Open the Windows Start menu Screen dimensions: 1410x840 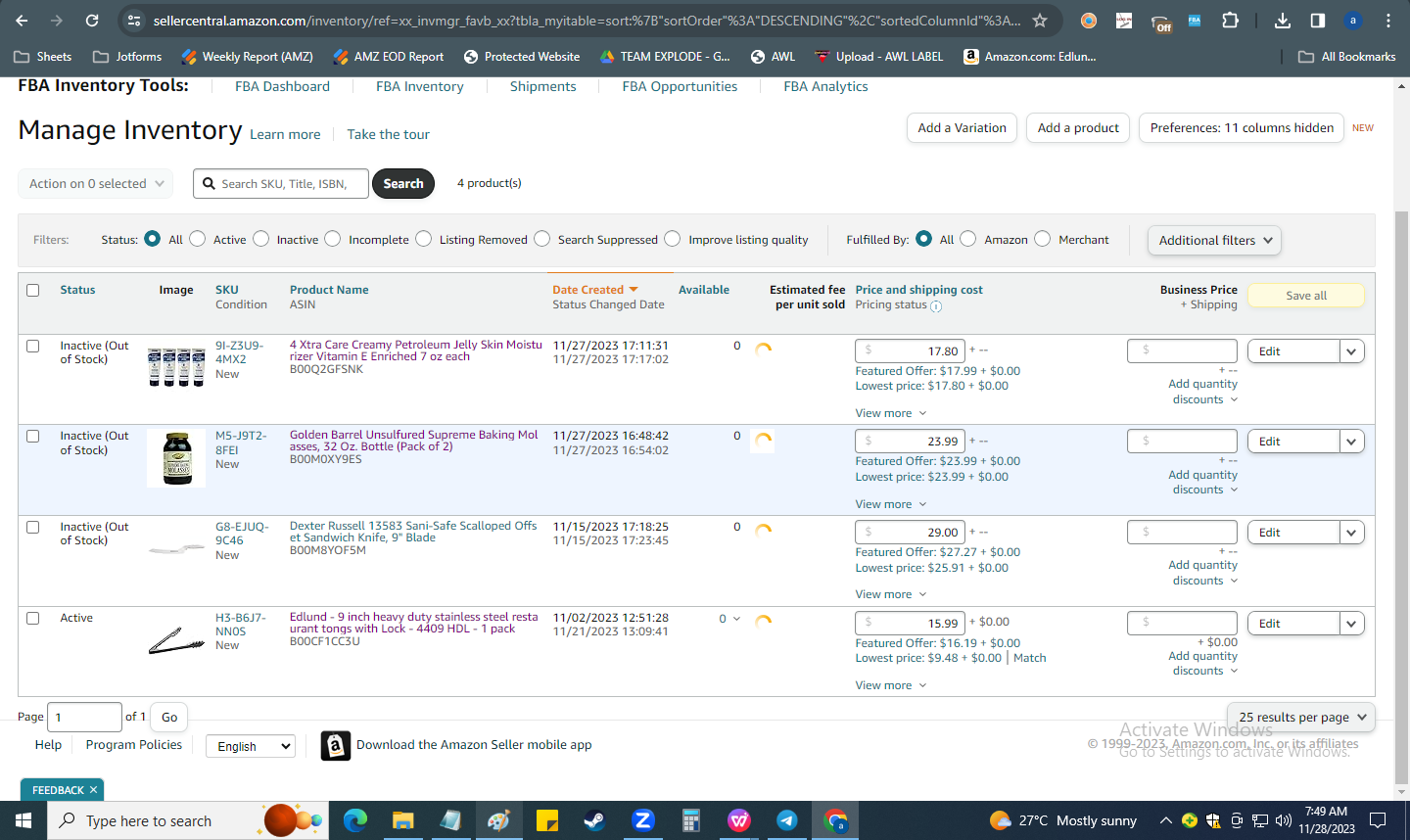click(x=23, y=820)
